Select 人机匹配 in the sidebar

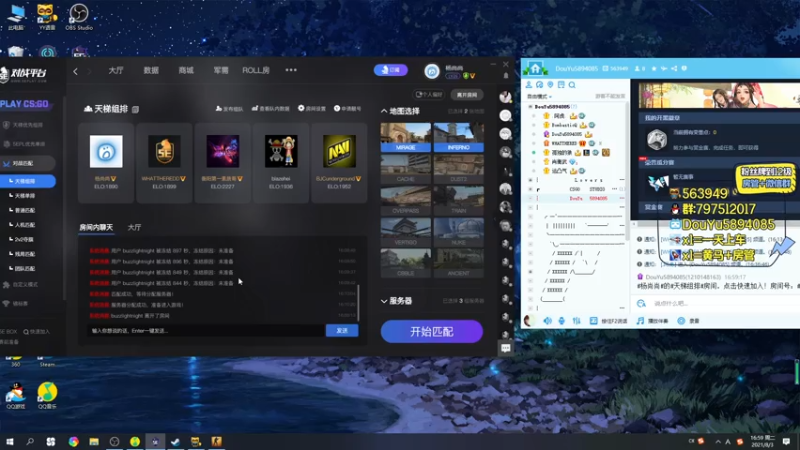click(24, 225)
